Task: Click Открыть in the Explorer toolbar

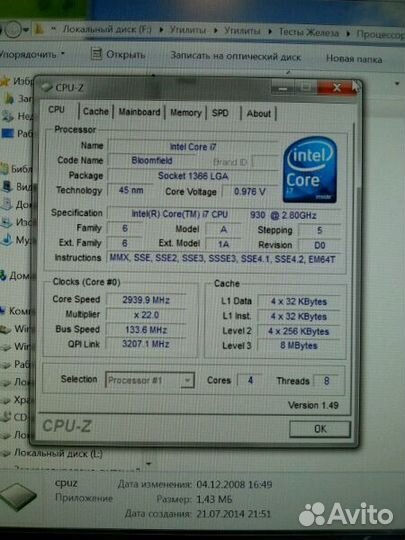Action: (118, 54)
